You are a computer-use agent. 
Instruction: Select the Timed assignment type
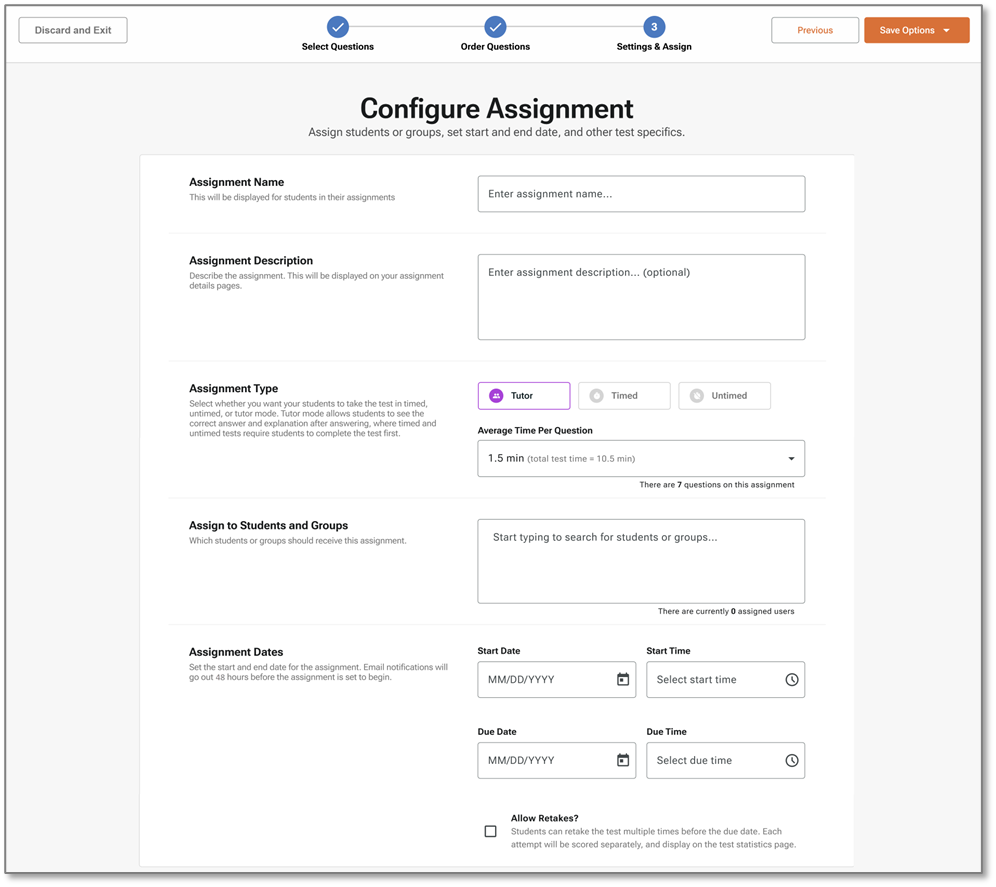(x=624, y=396)
